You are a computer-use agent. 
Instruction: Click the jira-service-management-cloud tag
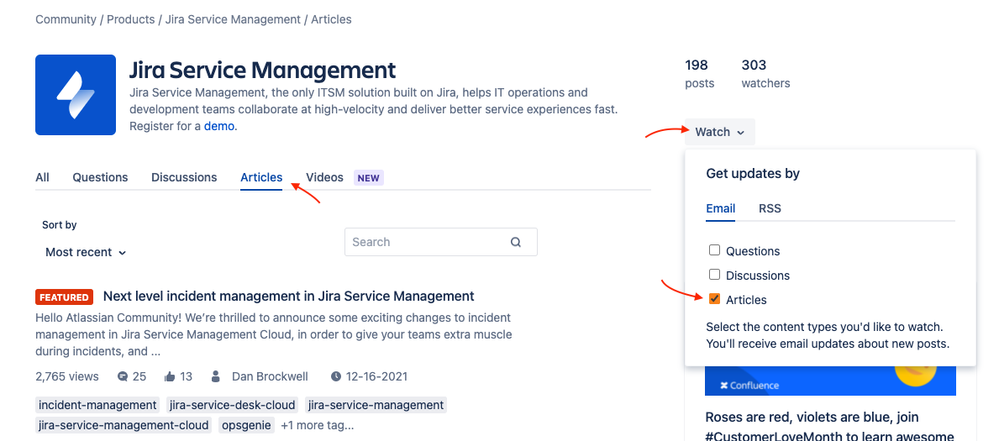(x=124, y=425)
